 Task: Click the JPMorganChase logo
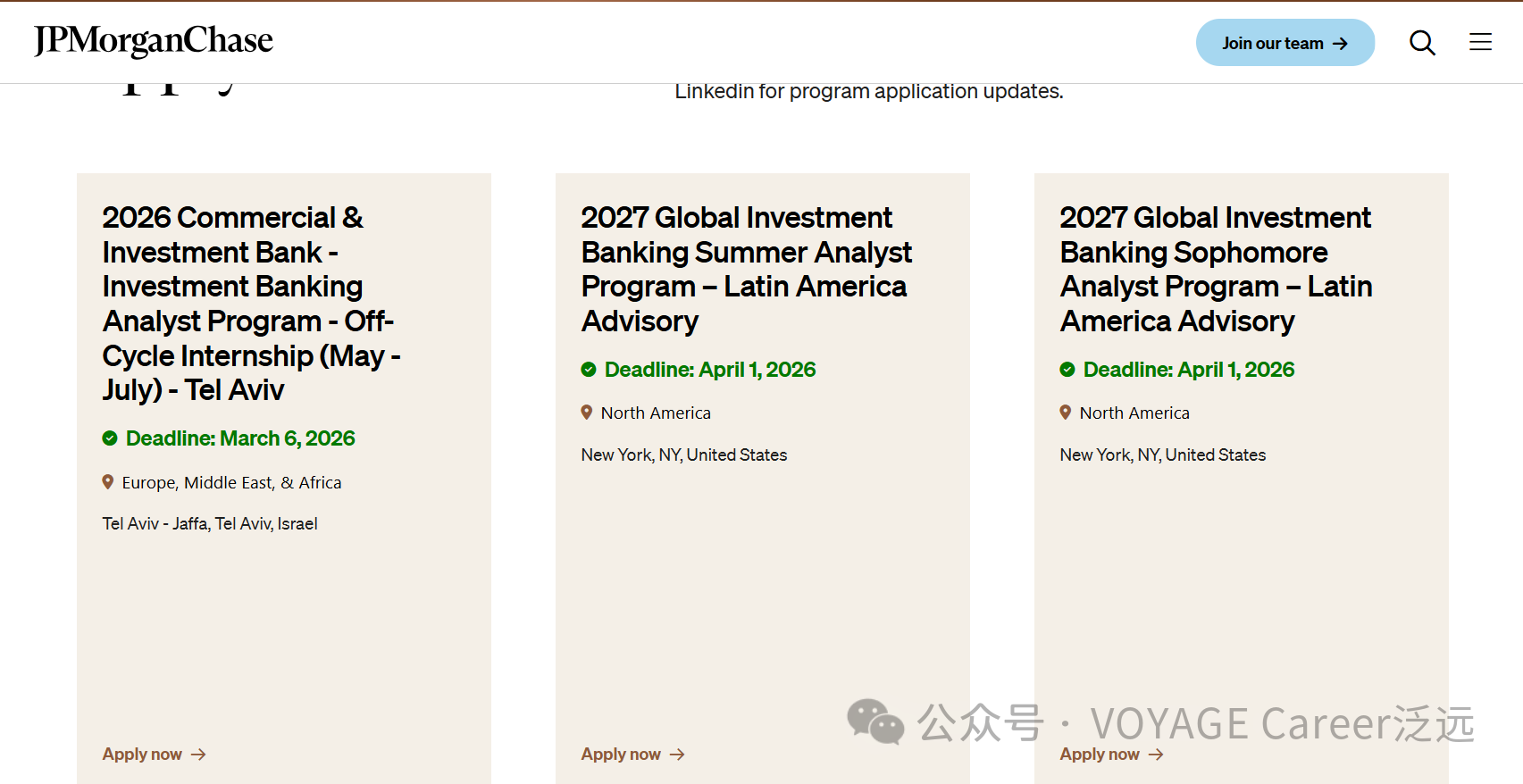tap(154, 41)
